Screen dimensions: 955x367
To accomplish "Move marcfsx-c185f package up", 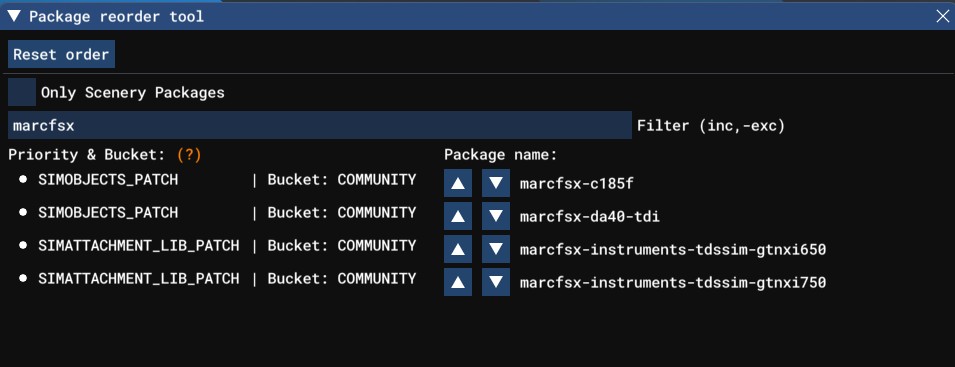I will (x=458, y=183).
